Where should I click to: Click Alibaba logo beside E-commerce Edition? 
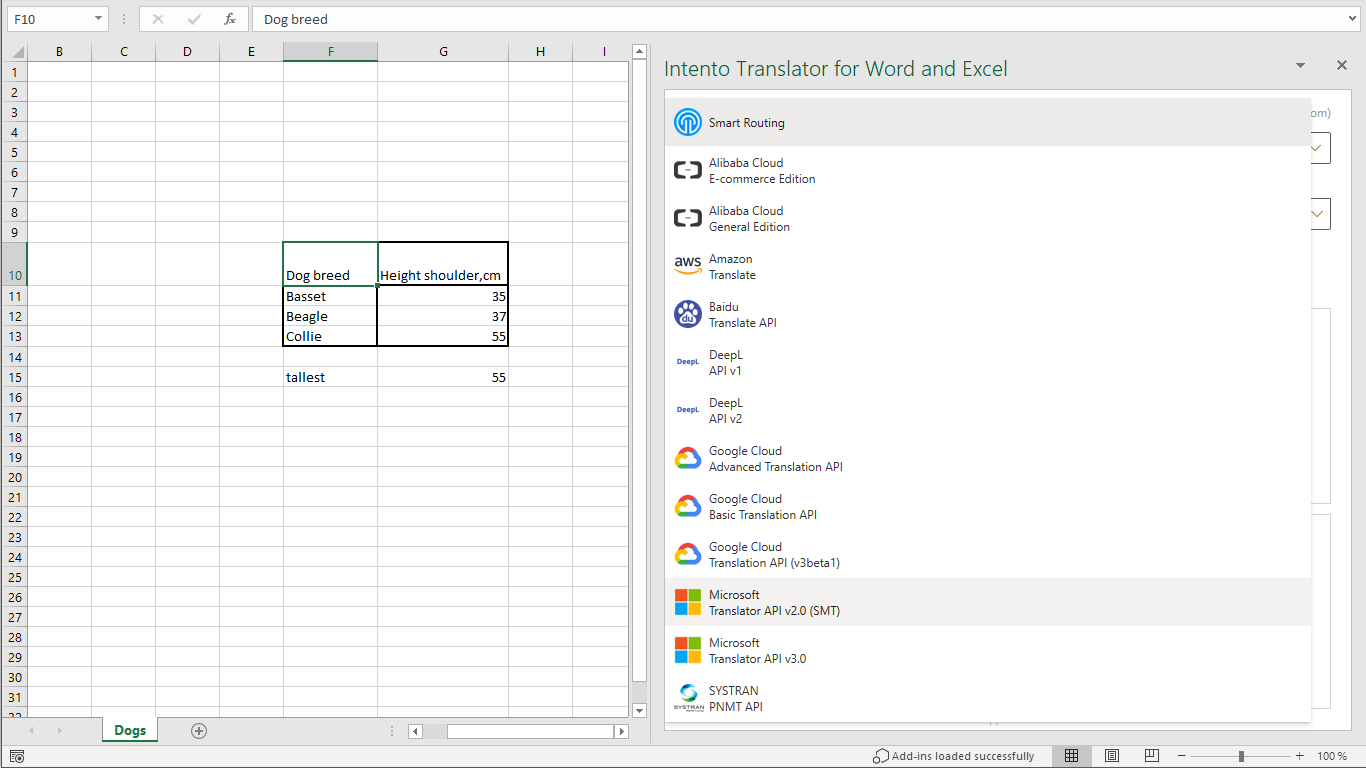tap(688, 170)
